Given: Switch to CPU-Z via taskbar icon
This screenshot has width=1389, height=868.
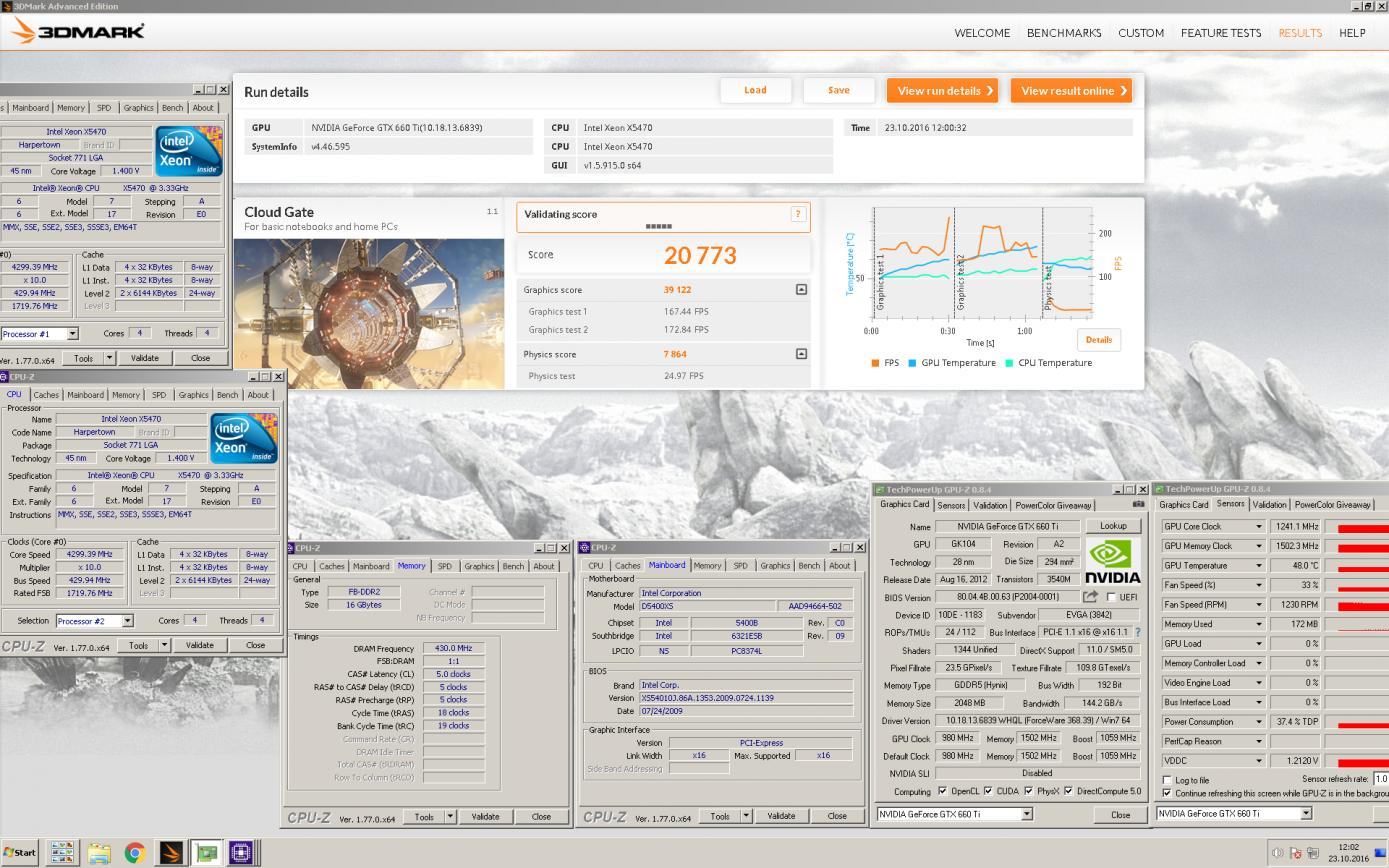Looking at the screenshot, I should (x=241, y=853).
